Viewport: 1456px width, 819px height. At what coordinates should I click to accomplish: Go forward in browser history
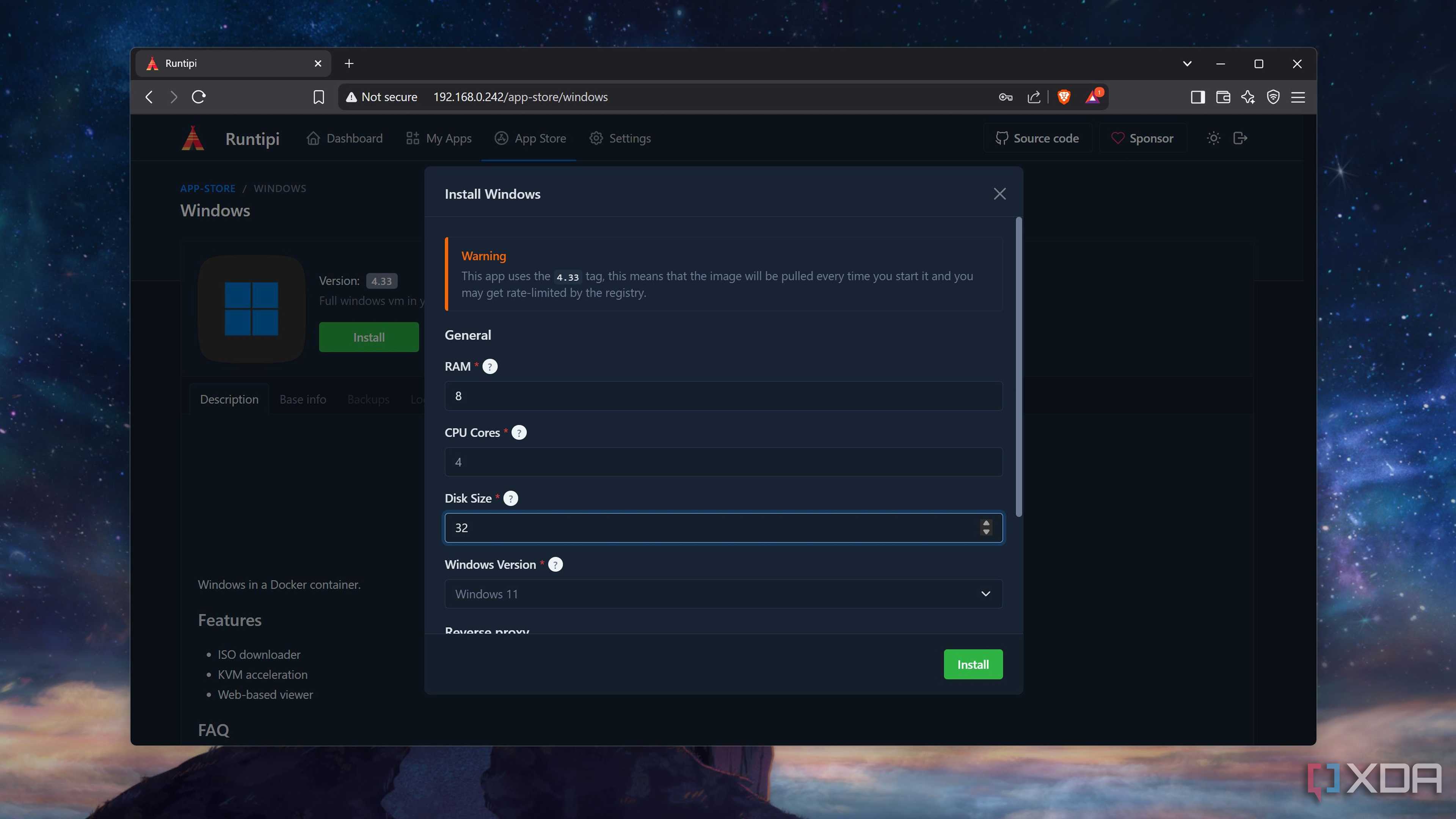174,97
